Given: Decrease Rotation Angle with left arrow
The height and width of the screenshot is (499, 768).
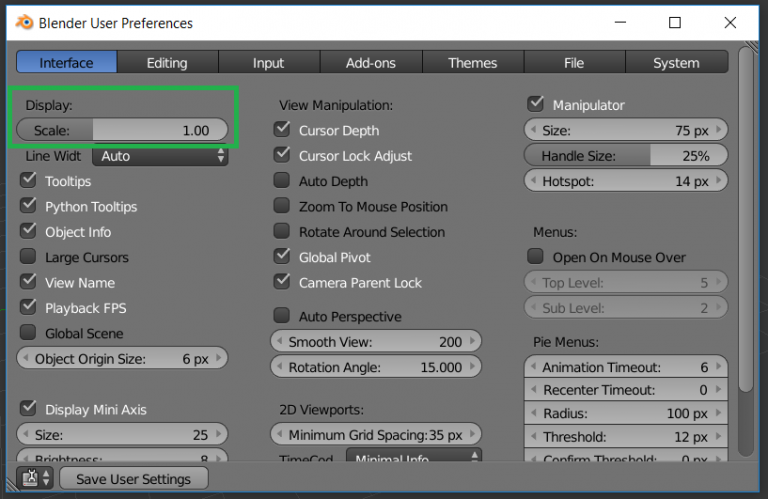Looking at the screenshot, I should coord(279,366).
